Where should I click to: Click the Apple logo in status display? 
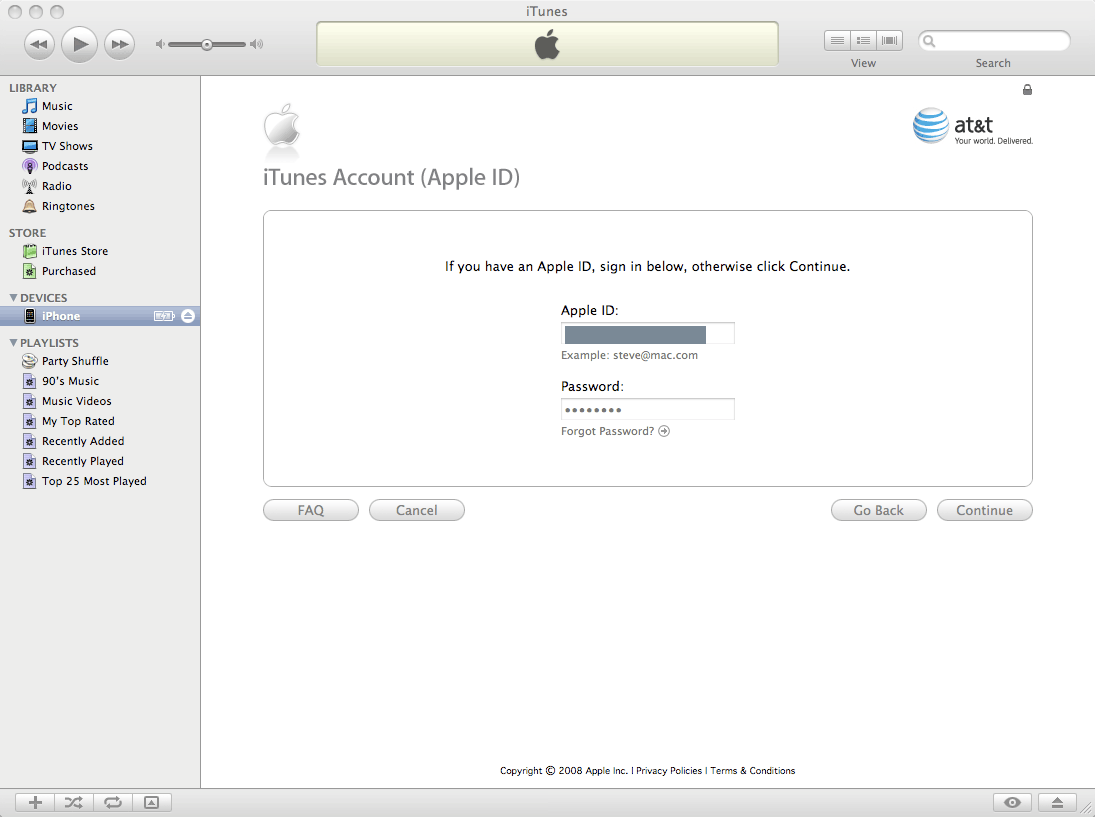click(x=547, y=45)
